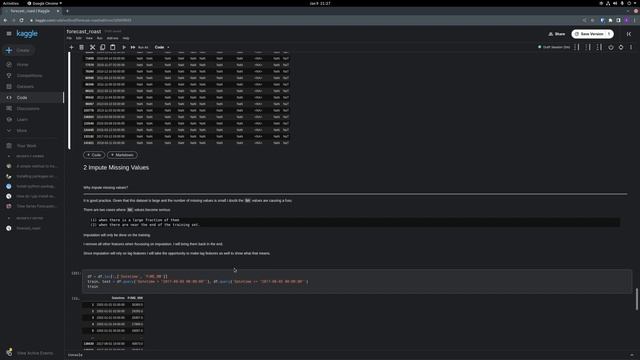
Task: Click the third resource usage meter
Action: (x=599, y=47)
